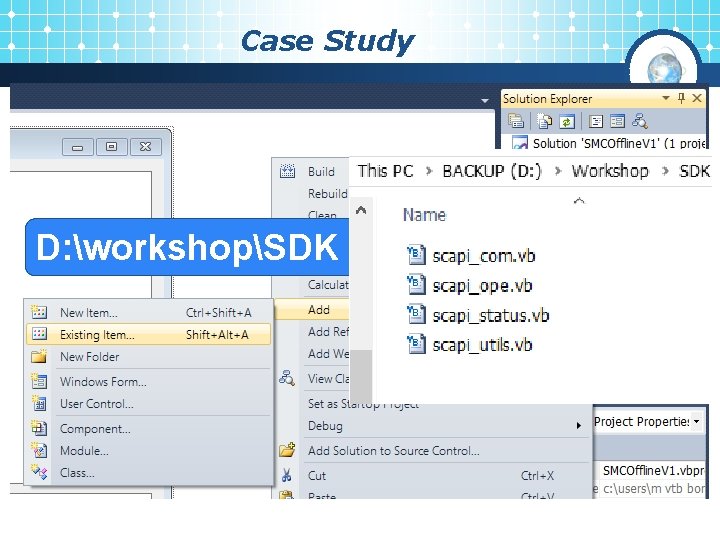Click the View Code icon in Solution Explorer

[x=596, y=122]
